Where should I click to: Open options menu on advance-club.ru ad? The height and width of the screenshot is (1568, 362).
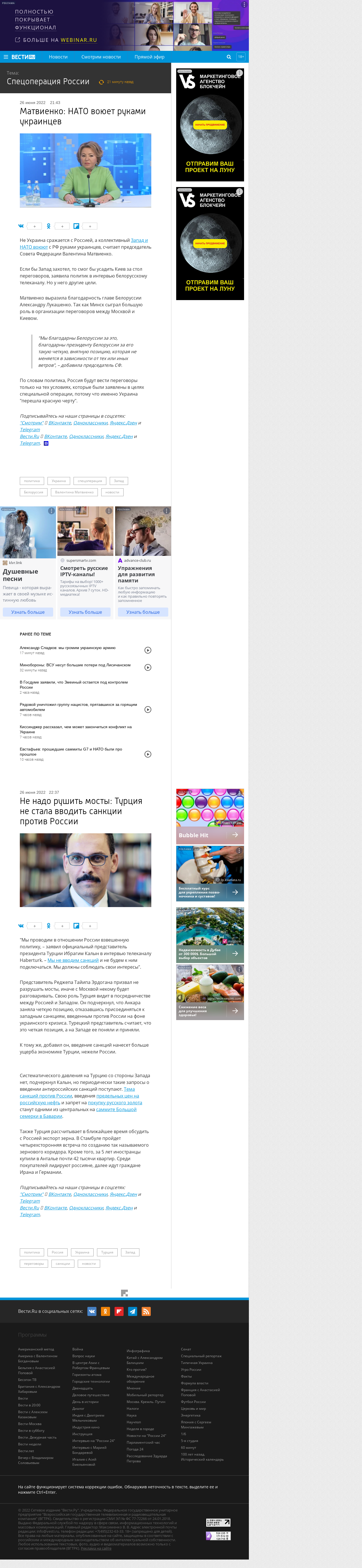tap(166, 511)
